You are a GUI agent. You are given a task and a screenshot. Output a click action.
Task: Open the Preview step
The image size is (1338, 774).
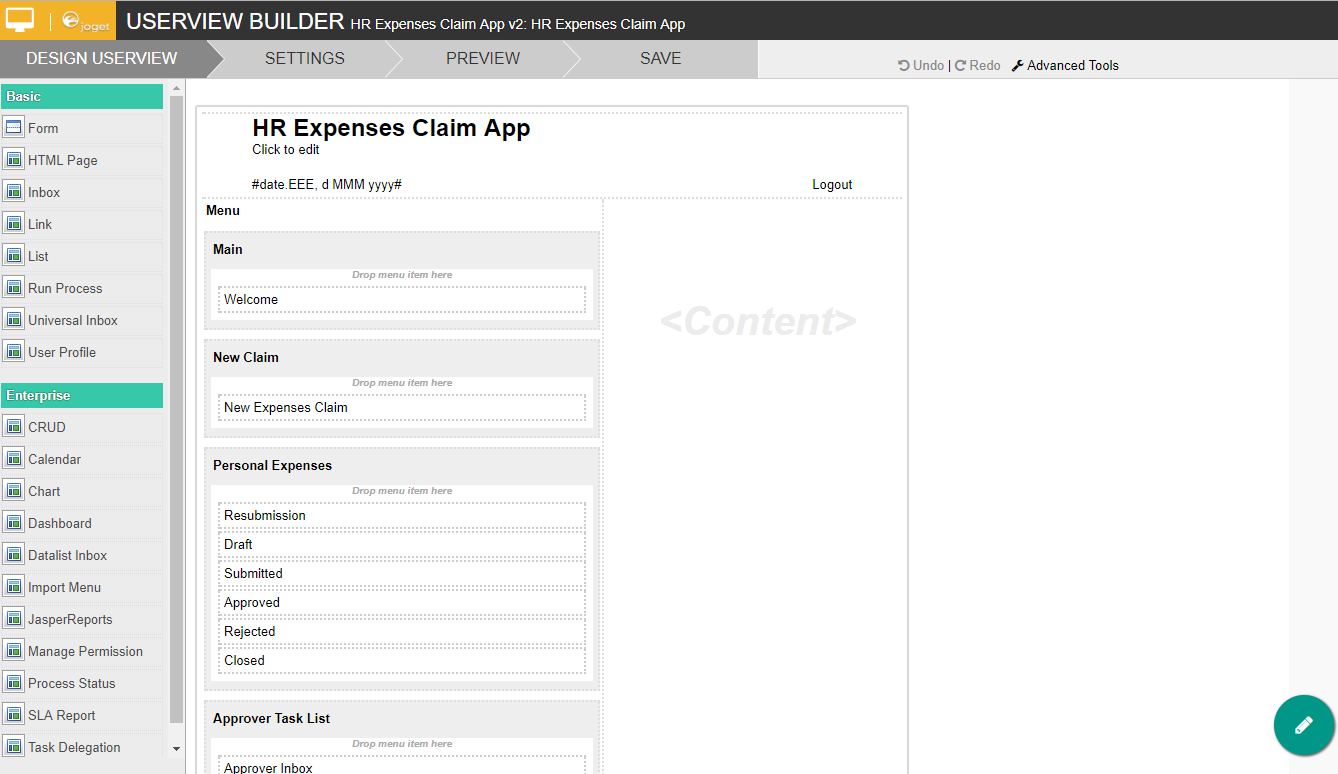click(483, 58)
